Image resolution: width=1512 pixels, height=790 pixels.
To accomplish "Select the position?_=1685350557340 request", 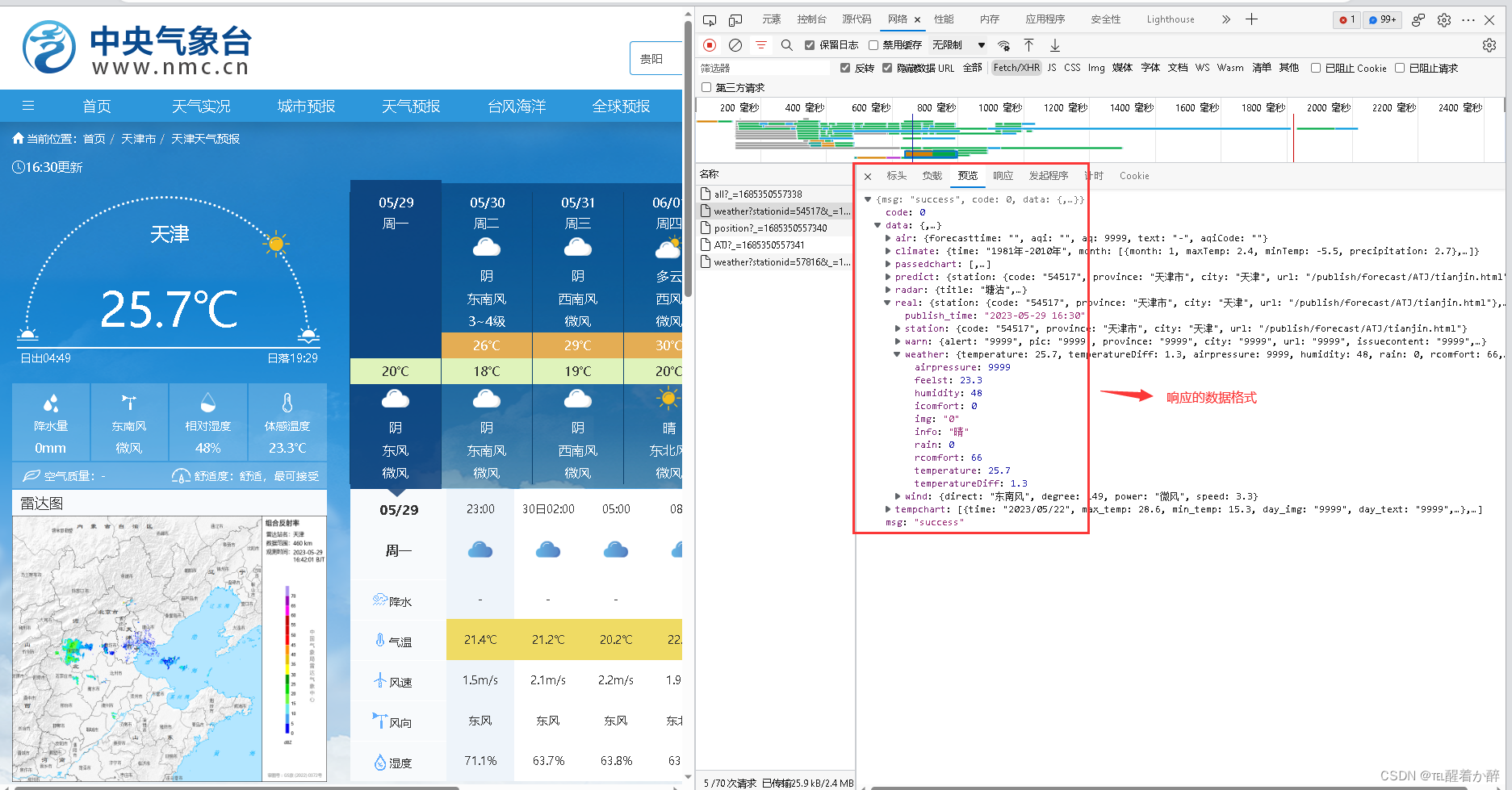I will click(x=774, y=228).
